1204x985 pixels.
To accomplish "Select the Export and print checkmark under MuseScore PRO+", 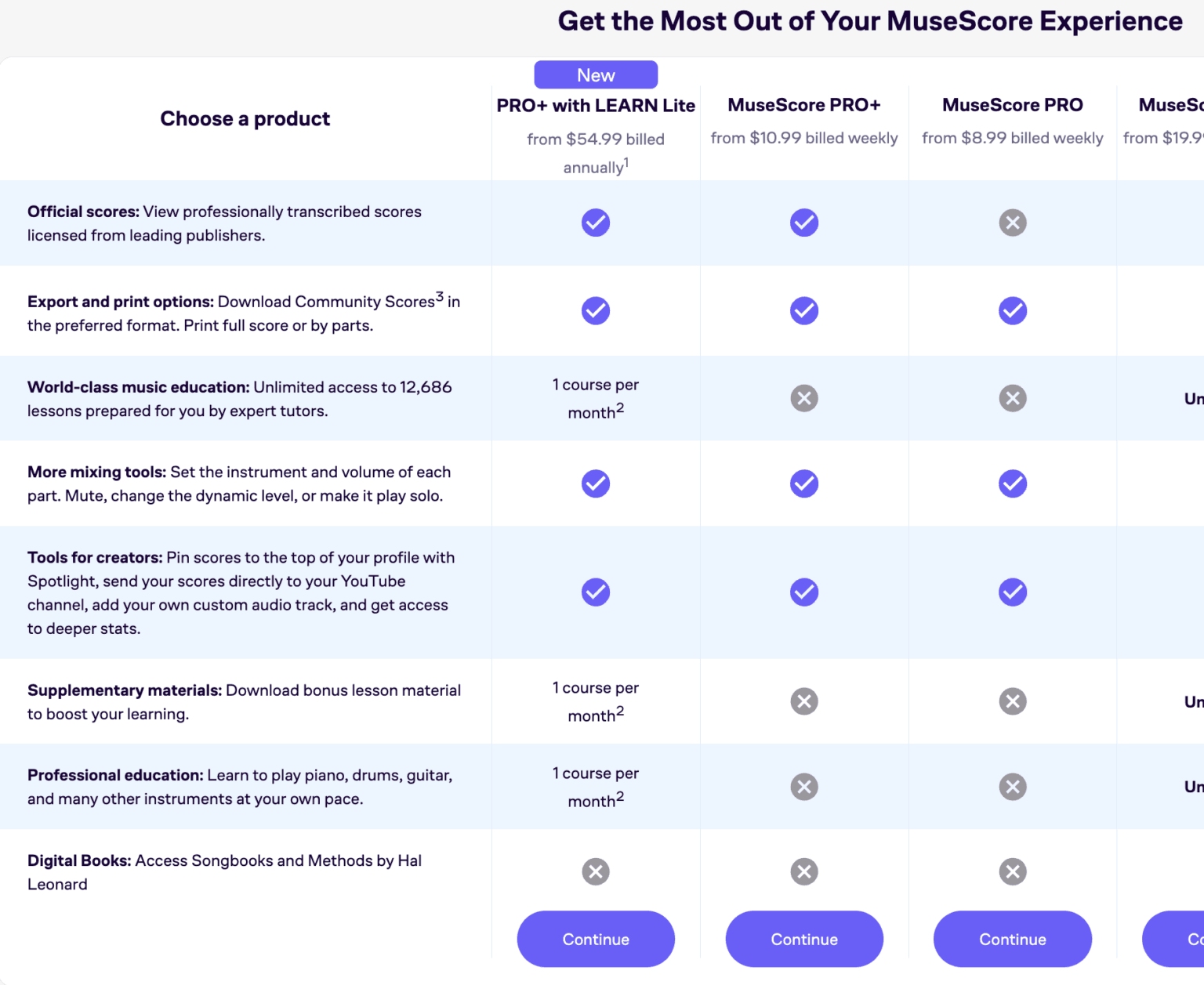I will coord(804,310).
